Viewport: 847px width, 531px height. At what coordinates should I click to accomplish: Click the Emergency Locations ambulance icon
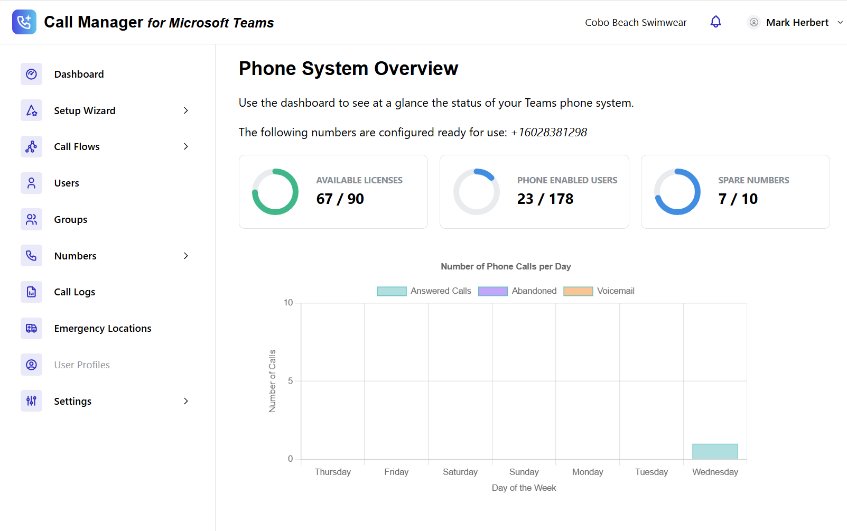click(x=31, y=328)
